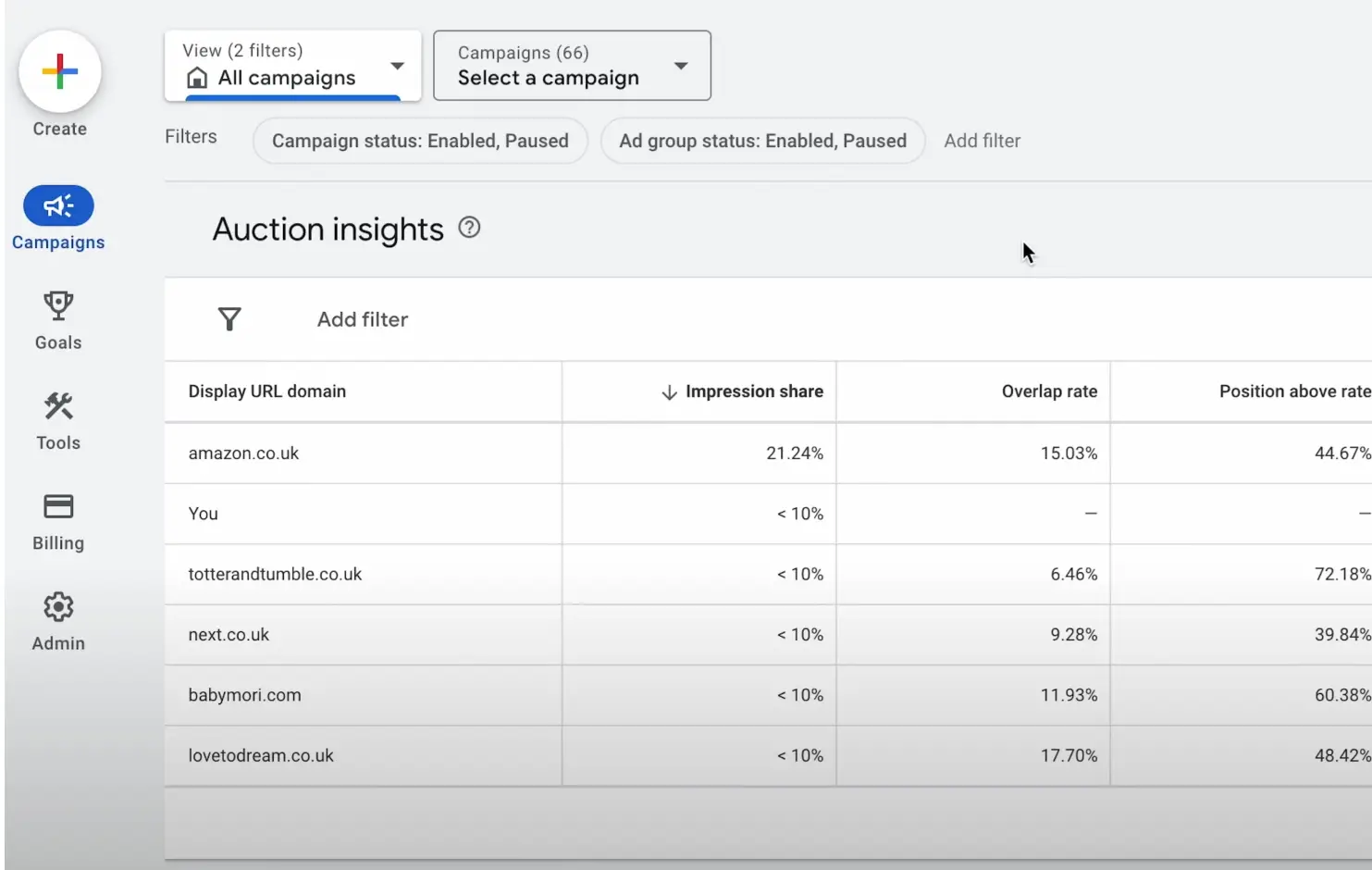Sort by Overlap rate column header
The height and width of the screenshot is (870, 1372).
click(x=1049, y=391)
